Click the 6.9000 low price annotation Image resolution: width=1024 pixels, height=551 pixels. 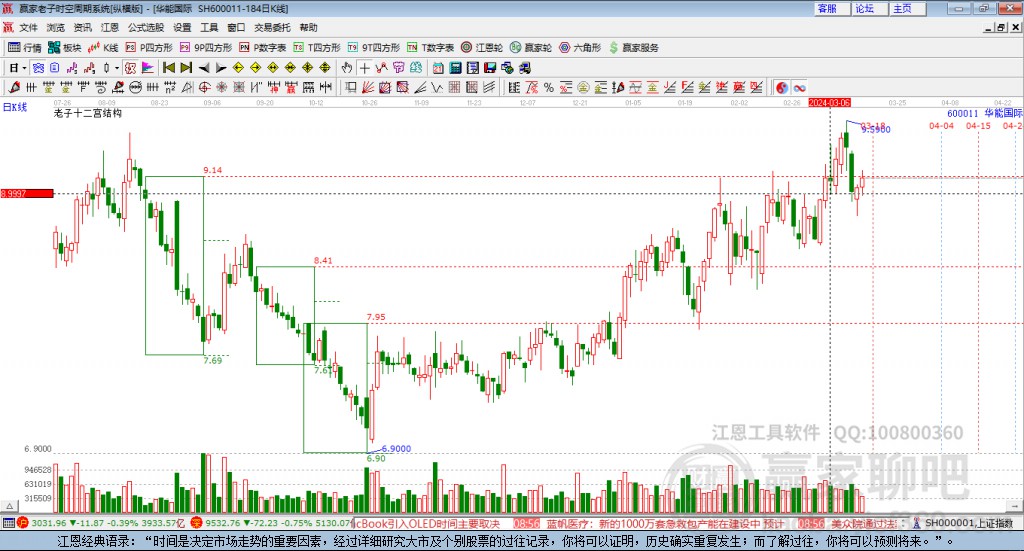pos(396,449)
